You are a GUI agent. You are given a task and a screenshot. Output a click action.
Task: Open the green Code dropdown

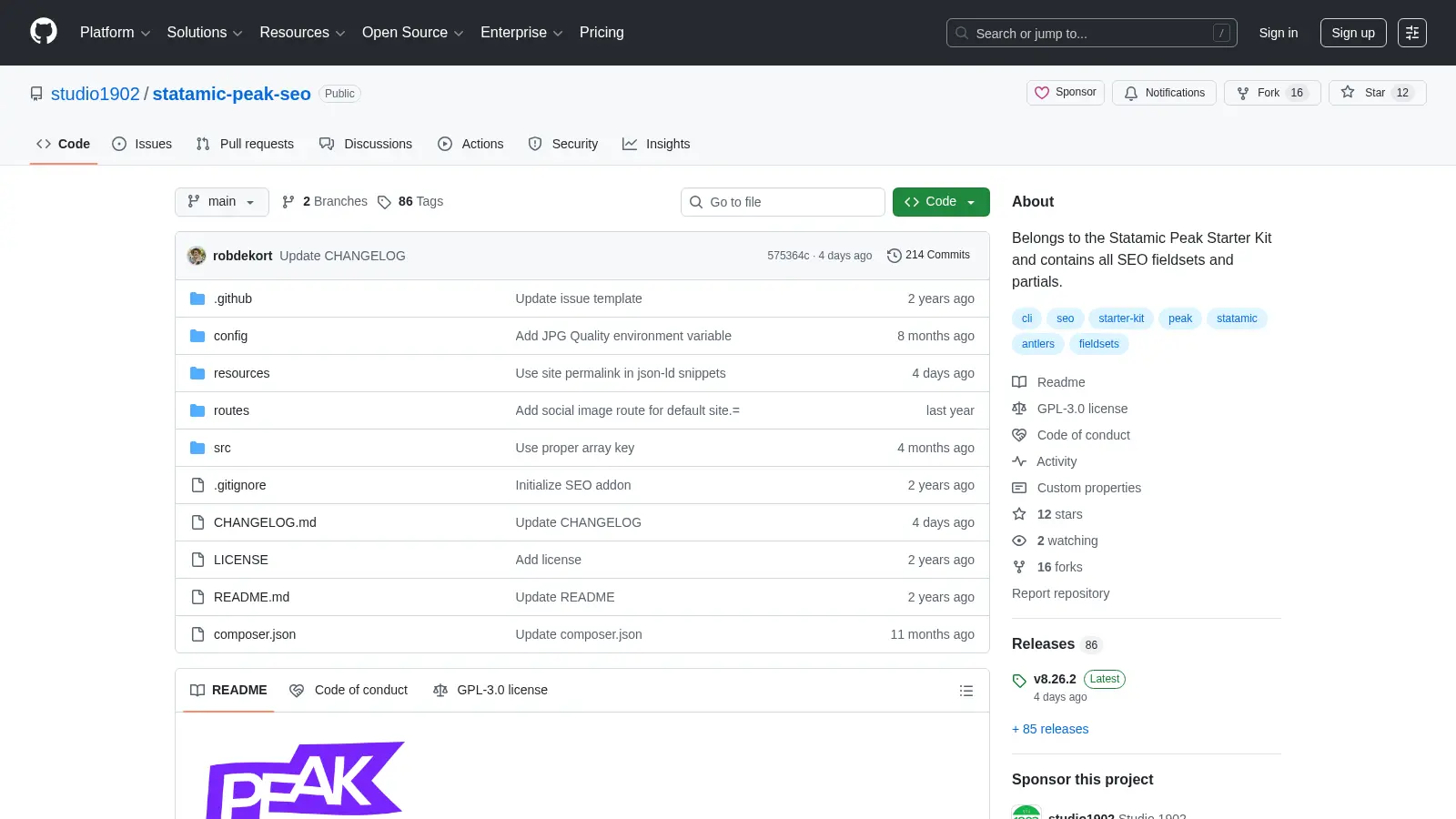941,202
